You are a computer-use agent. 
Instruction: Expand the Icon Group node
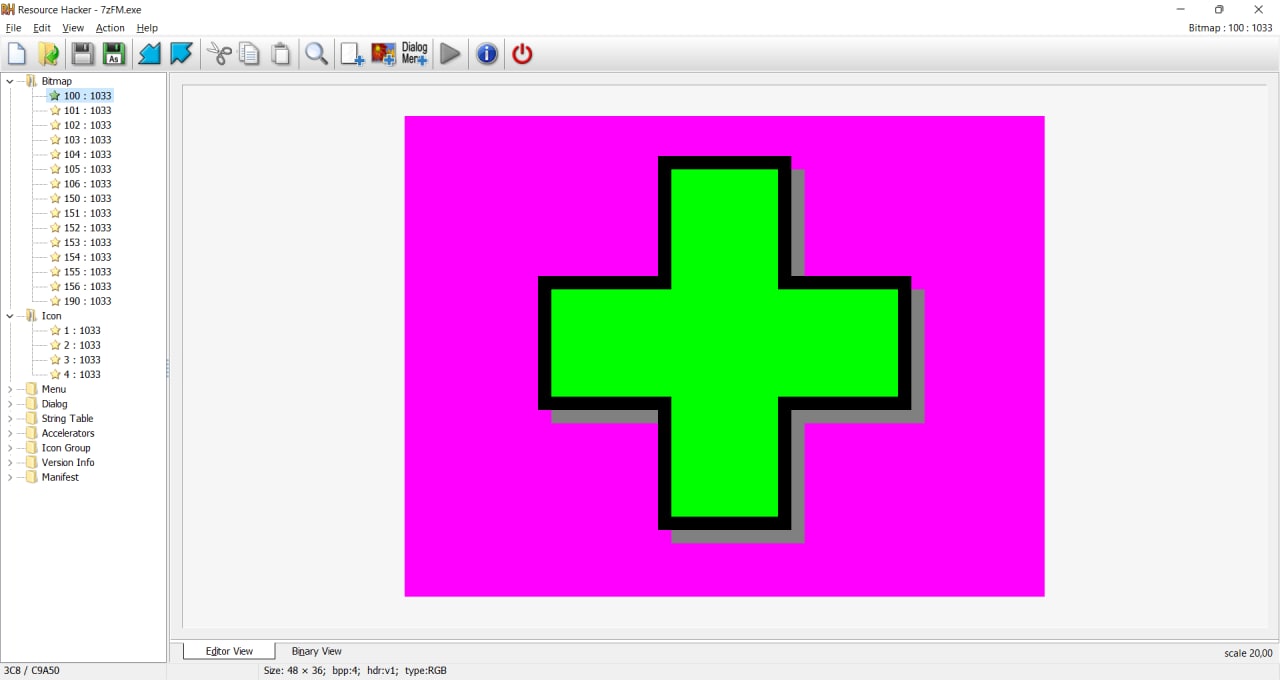(10, 448)
